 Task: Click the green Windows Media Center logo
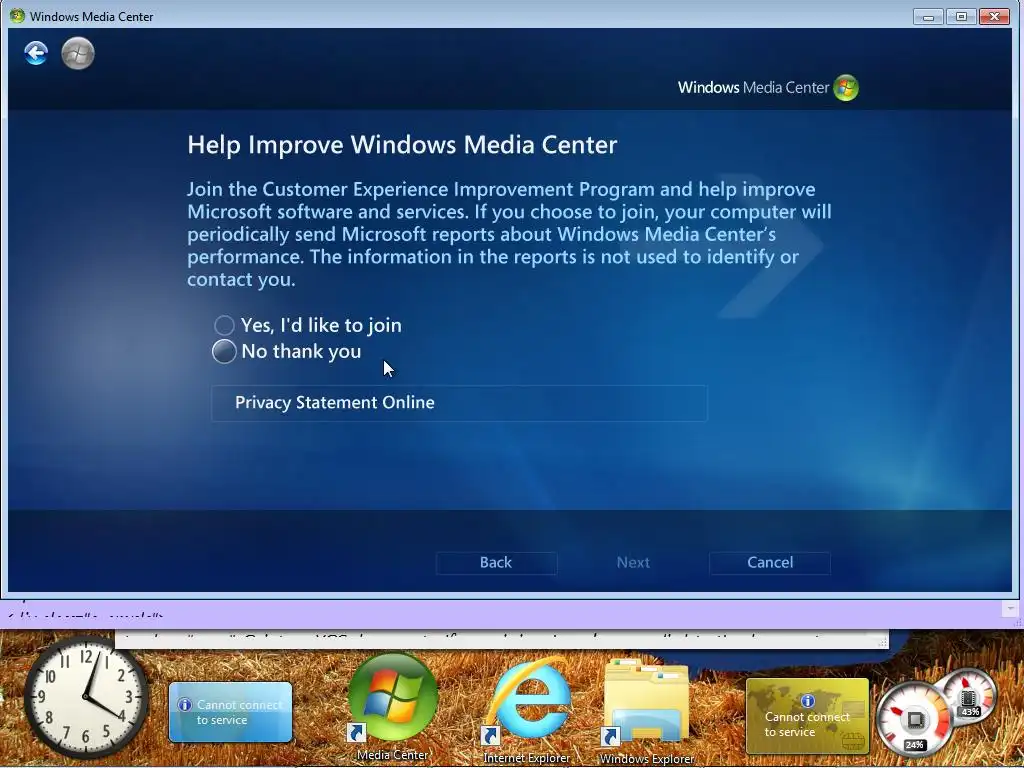pos(846,88)
